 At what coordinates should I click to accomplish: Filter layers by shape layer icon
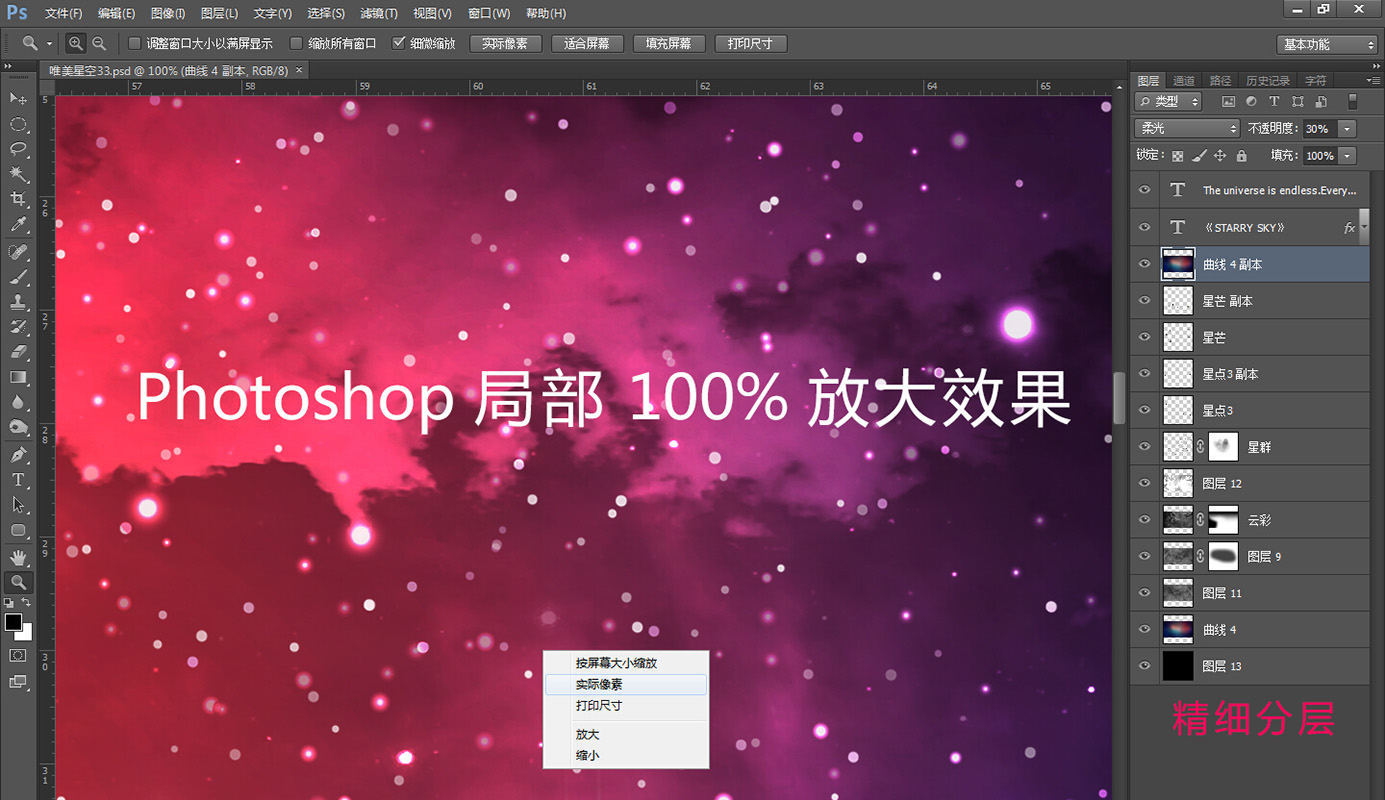1298,102
